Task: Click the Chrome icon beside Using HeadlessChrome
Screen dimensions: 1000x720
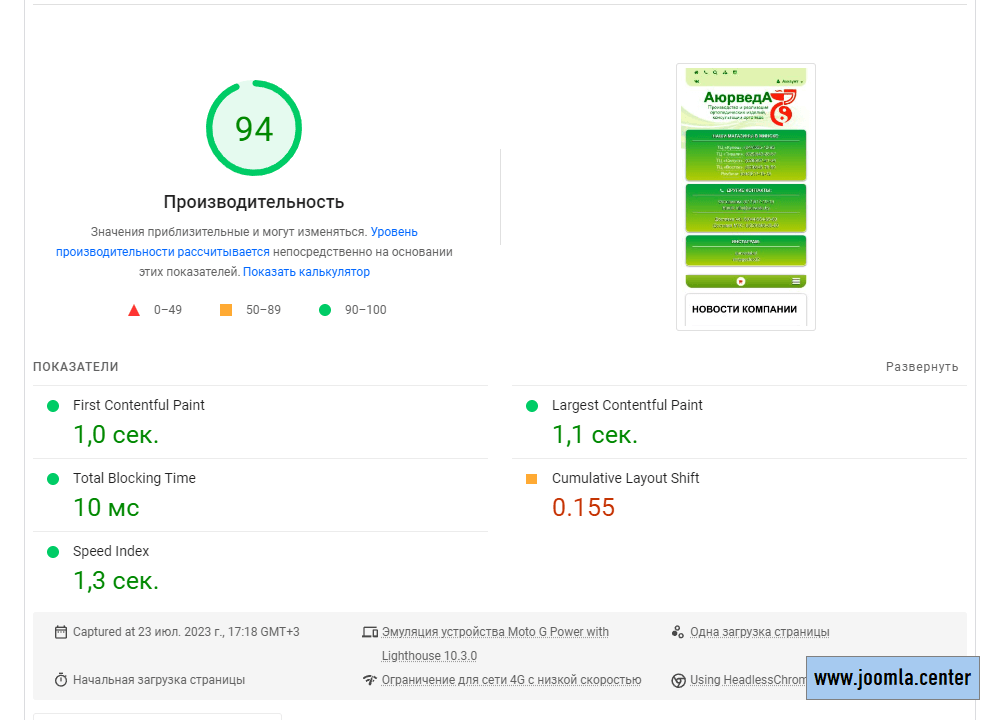Action: coord(679,680)
